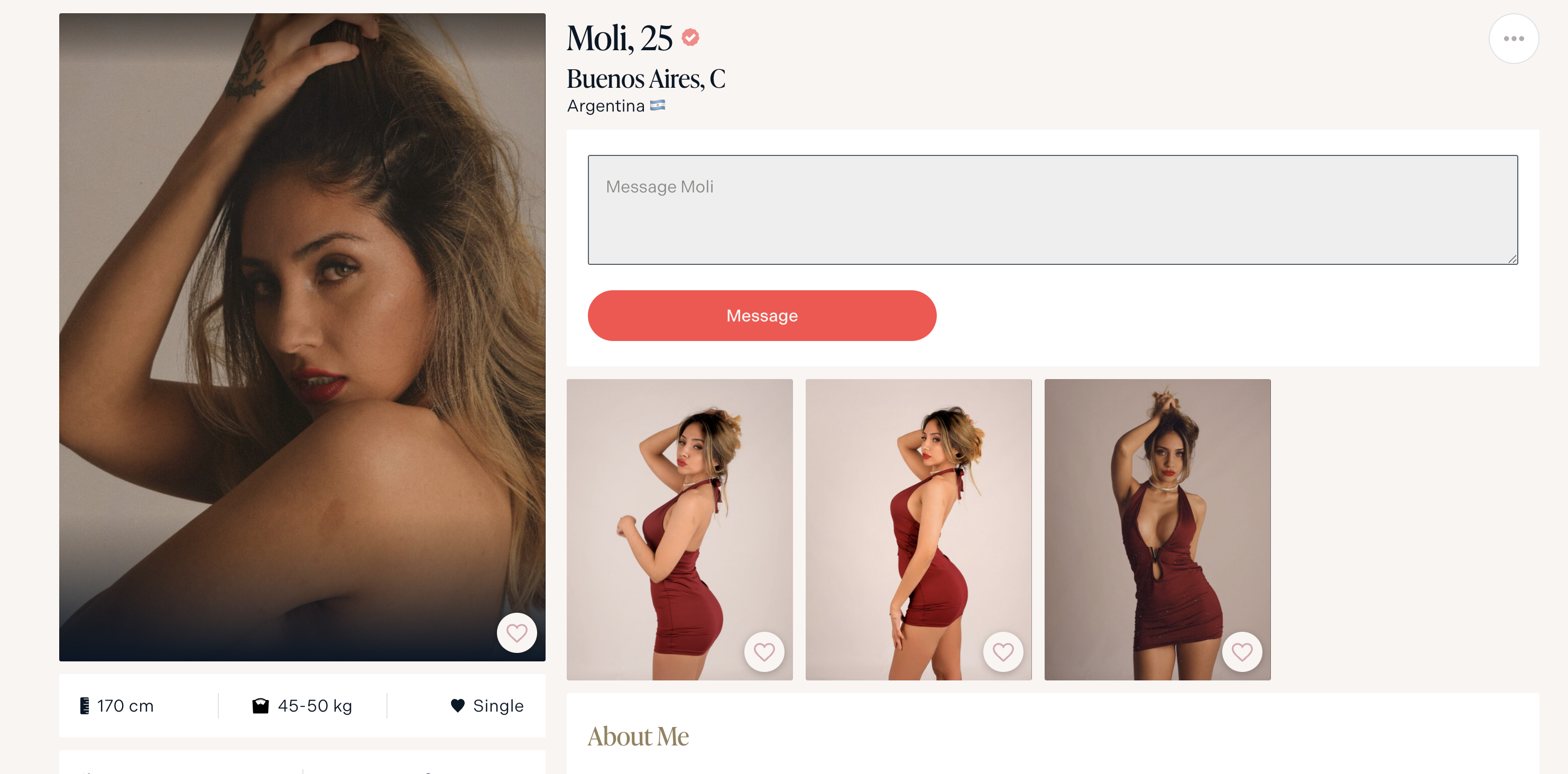Click the Buenos Aires, C location text
The image size is (1568, 774).
[x=646, y=79]
